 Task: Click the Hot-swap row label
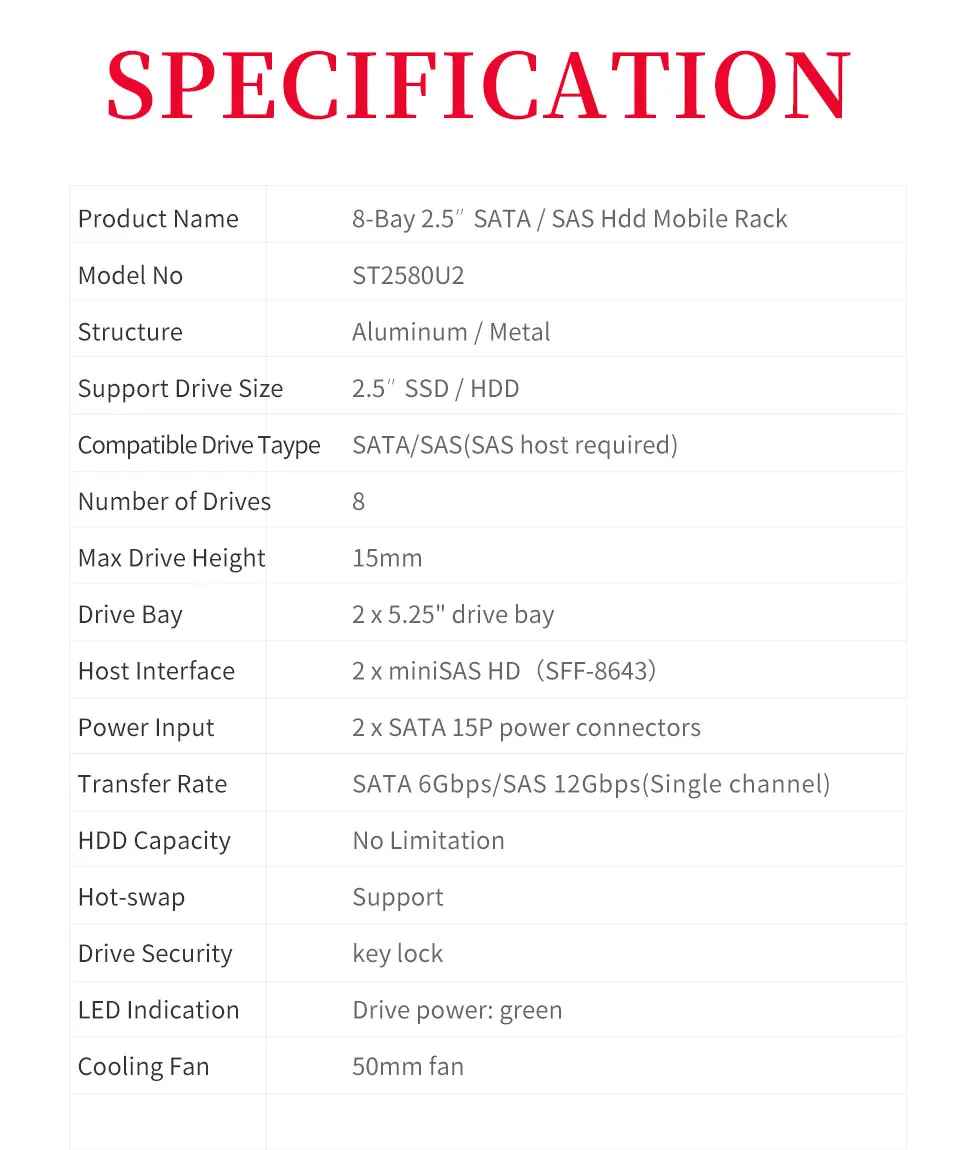131,897
